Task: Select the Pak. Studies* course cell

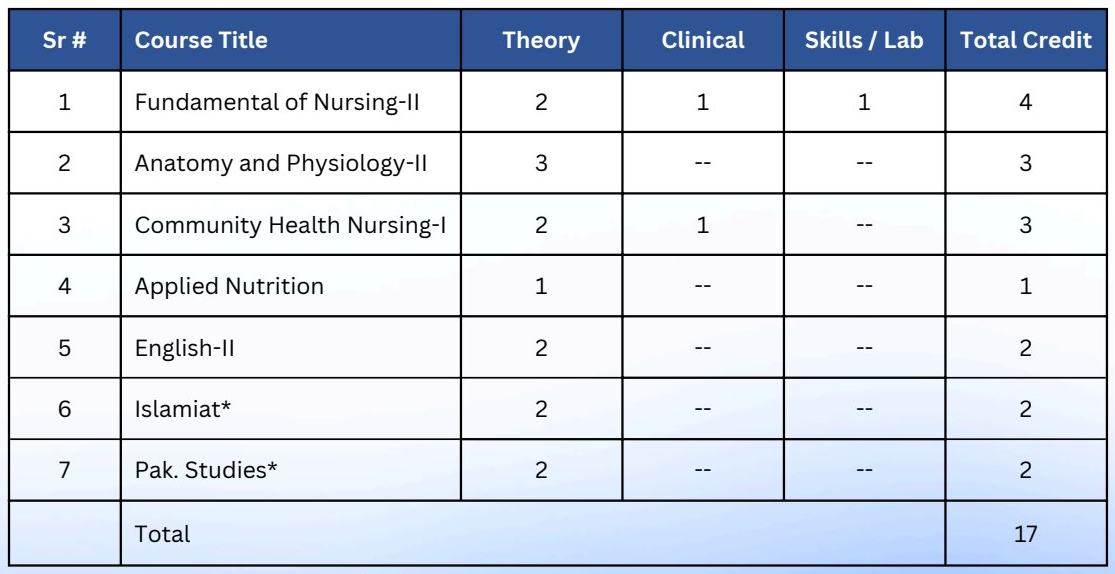Action: click(x=291, y=470)
